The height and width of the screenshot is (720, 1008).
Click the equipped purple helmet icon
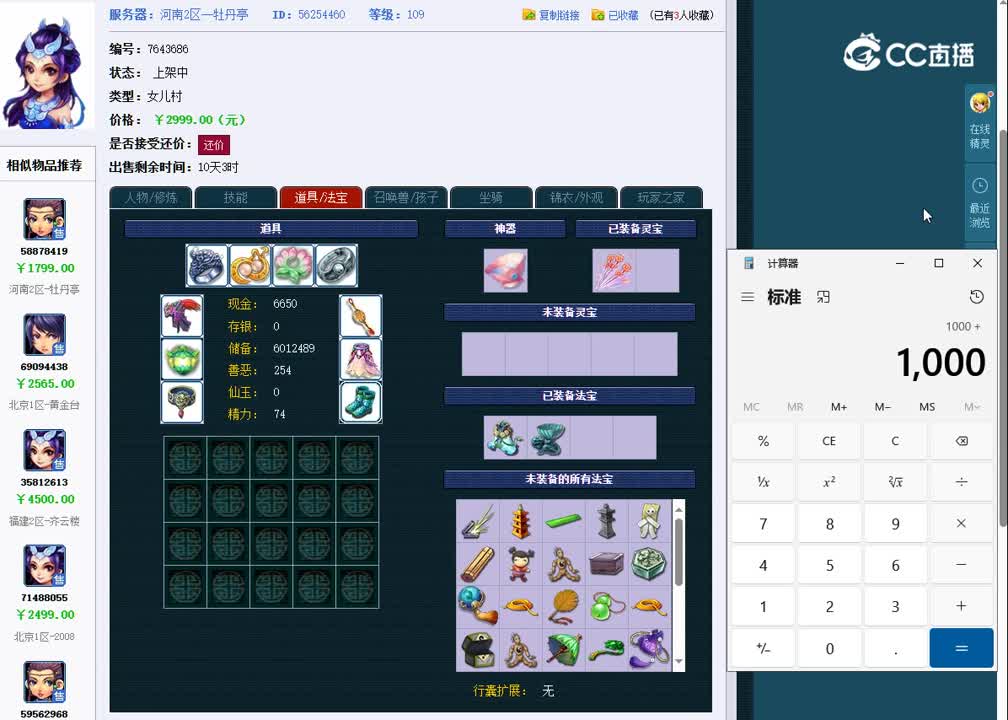pyautogui.click(x=182, y=316)
